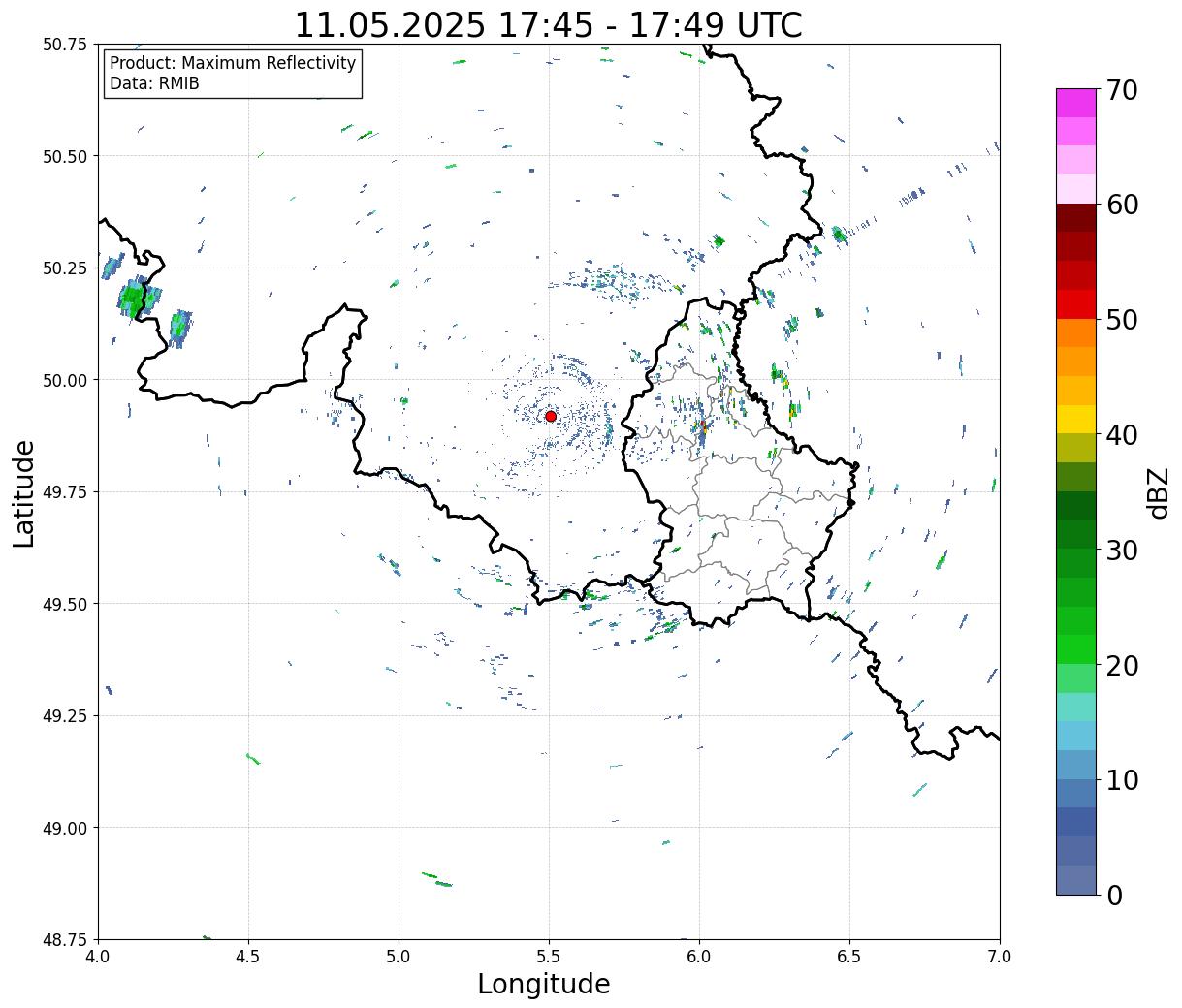Pick the yellow colorbar segment above 40

(1076, 419)
